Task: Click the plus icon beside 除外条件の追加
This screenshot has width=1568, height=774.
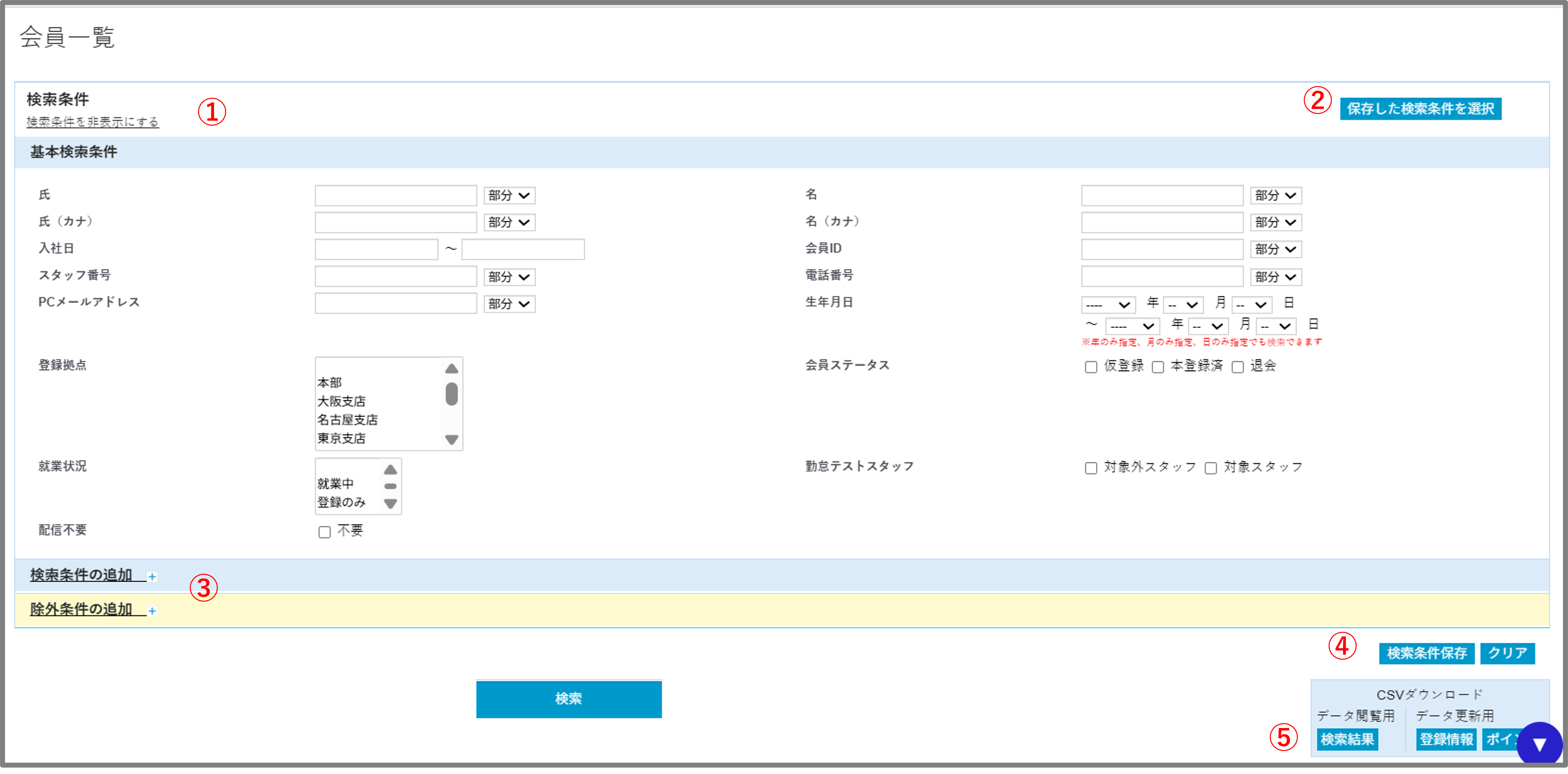Action: click(152, 611)
